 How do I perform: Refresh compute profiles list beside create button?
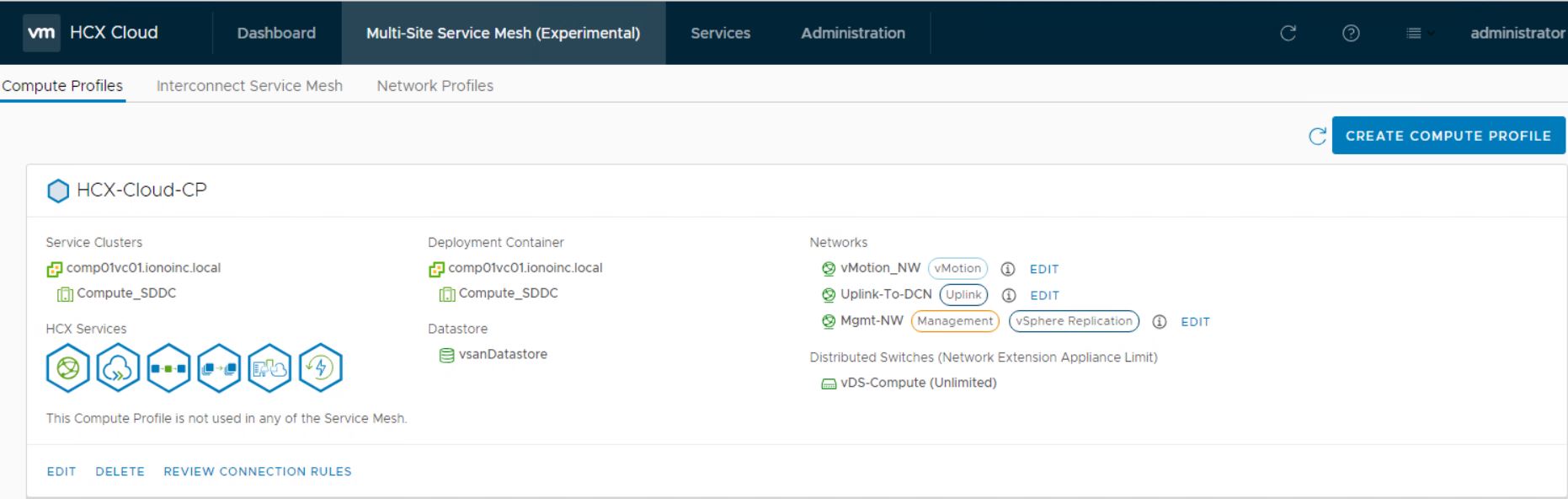(x=1317, y=136)
